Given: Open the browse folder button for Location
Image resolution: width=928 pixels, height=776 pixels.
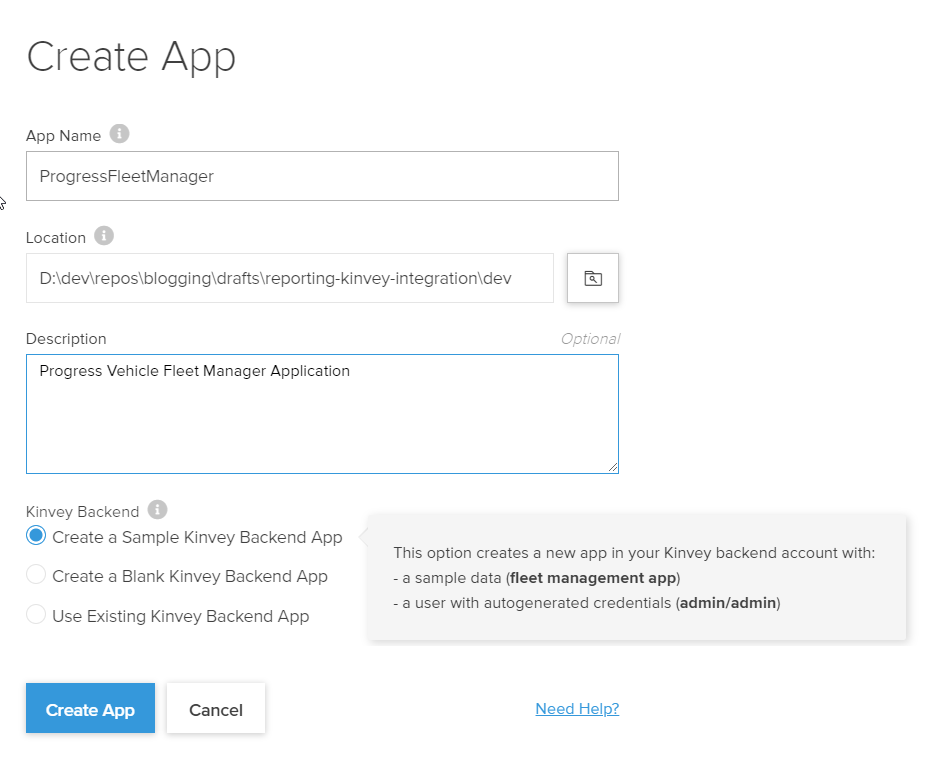Looking at the screenshot, I should [x=592, y=278].
